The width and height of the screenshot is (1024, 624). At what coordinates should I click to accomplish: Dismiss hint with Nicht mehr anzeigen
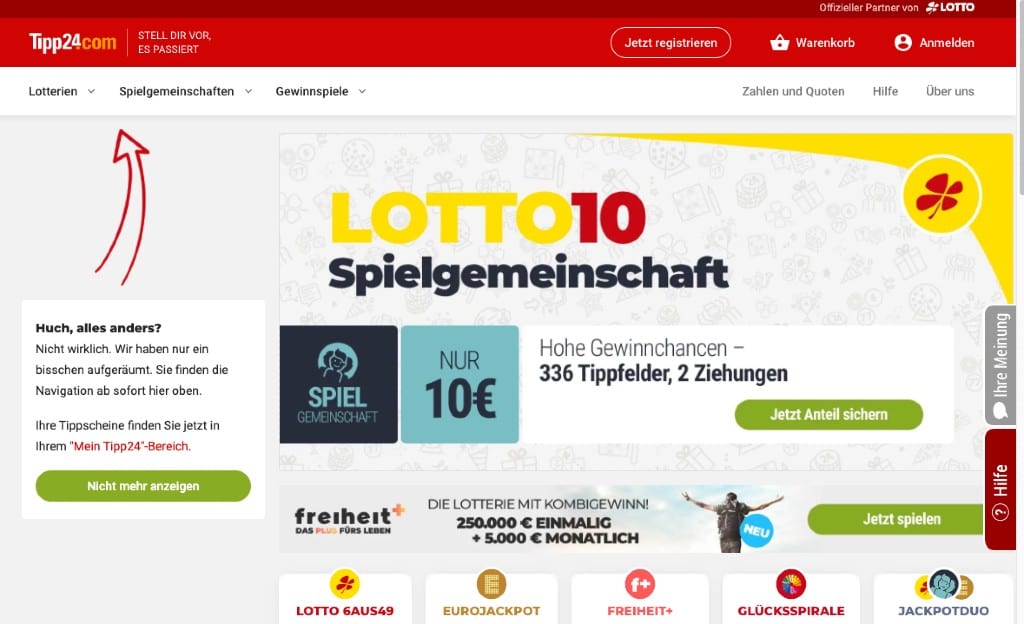pyautogui.click(x=143, y=486)
